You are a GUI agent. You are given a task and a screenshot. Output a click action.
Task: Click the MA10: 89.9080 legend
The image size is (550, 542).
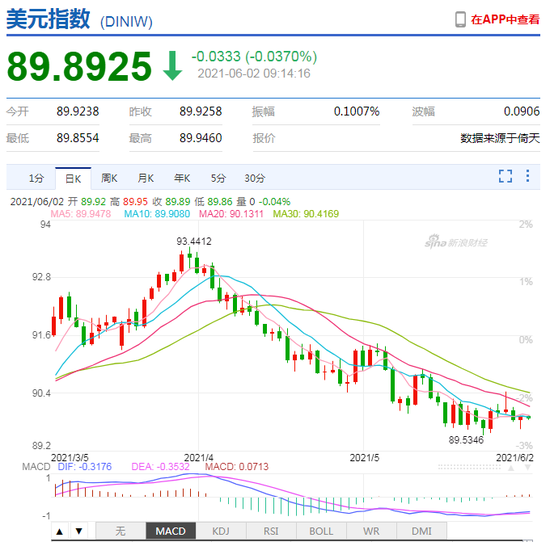[157, 214]
